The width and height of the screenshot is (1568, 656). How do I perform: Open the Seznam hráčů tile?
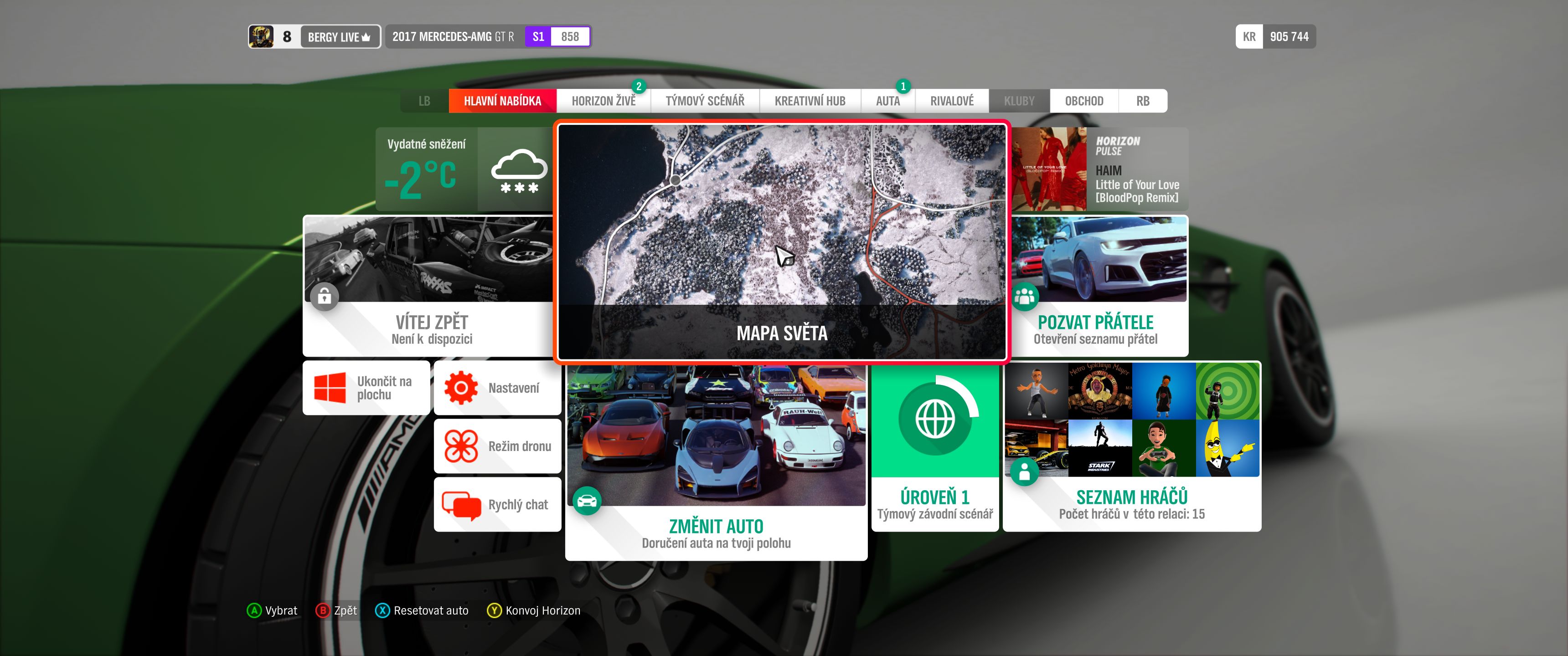pyautogui.click(x=1132, y=446)
